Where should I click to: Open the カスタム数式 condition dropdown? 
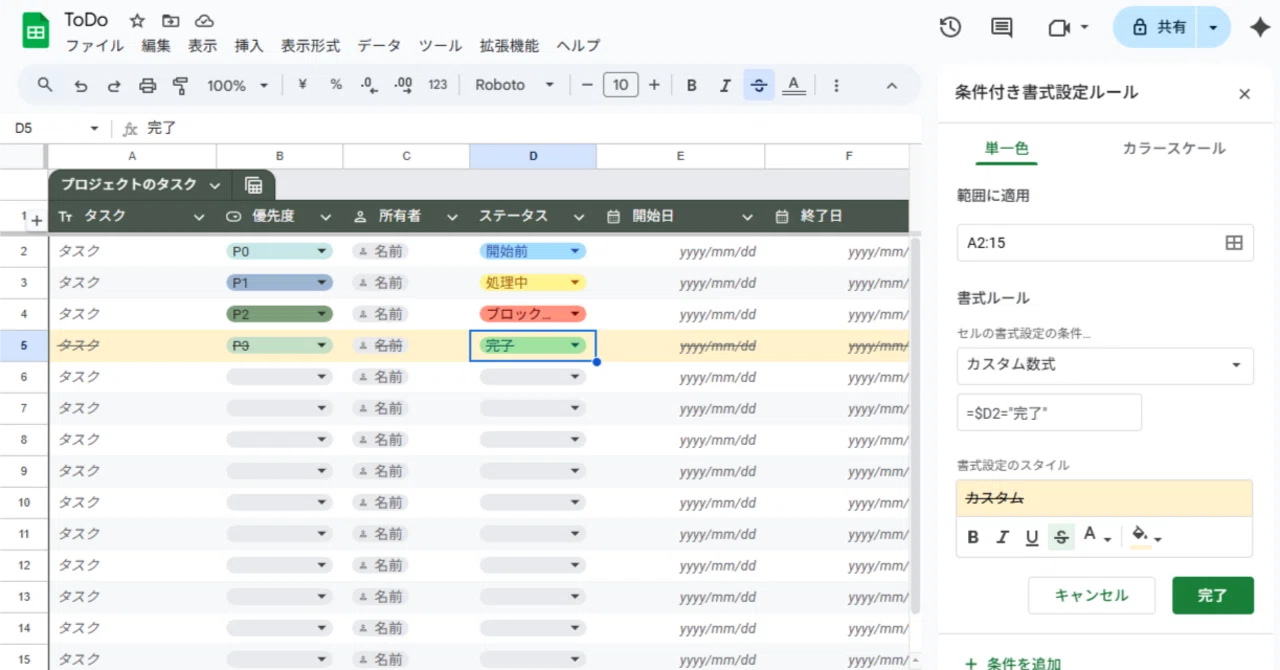(x=1105, y=365)
